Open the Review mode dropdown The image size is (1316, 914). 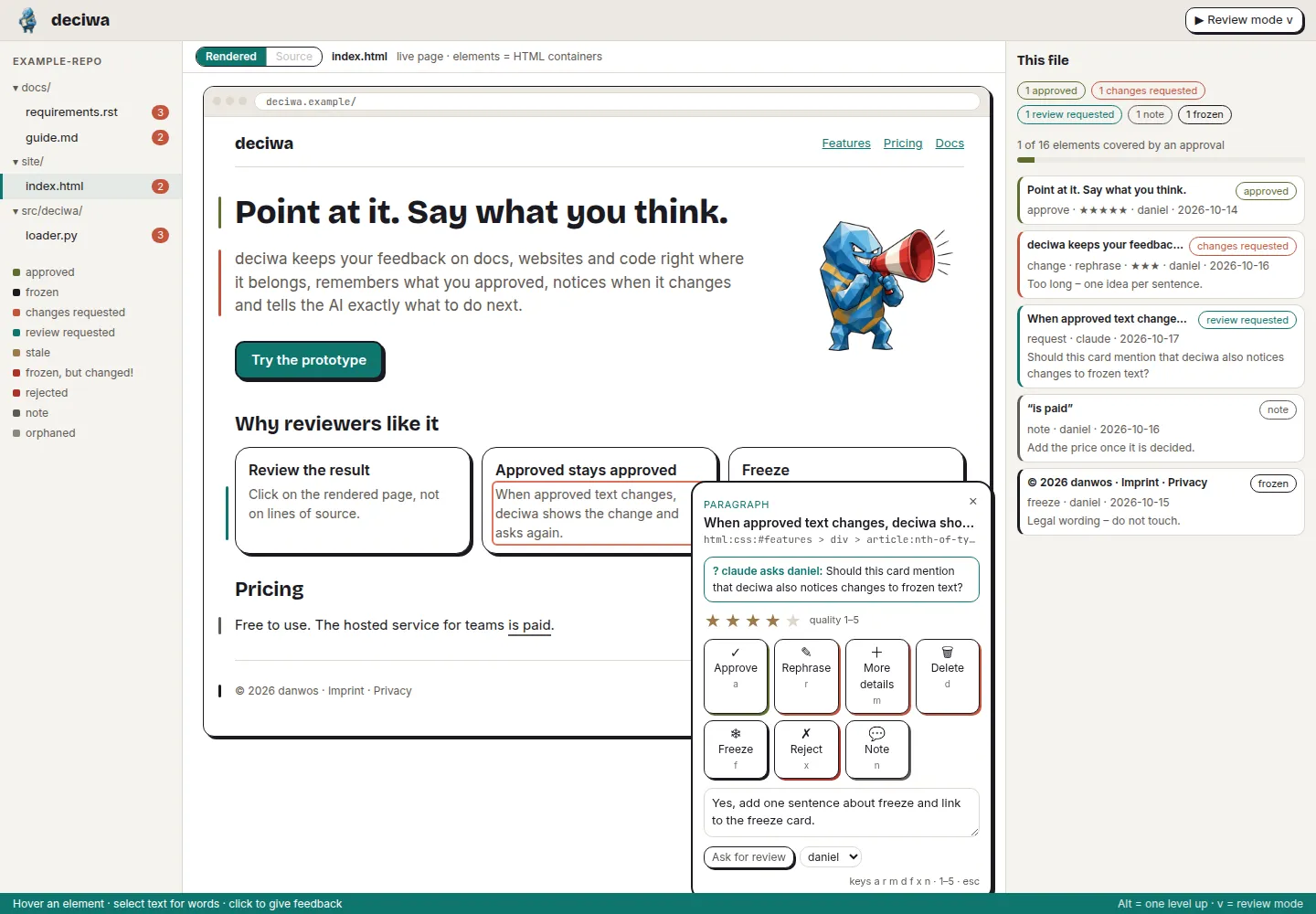(1244, 20)
